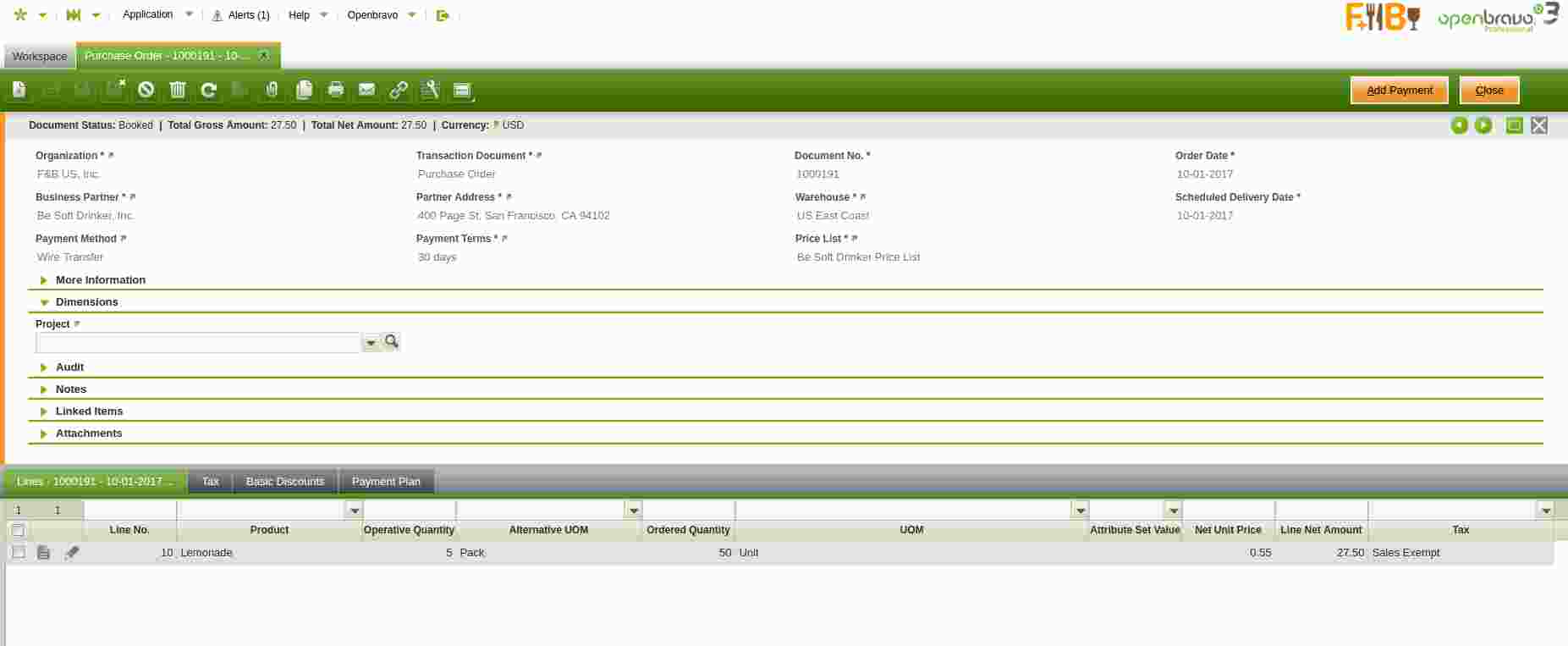The height and width of the screenshot is (646, 1568).
Task: Toggle the select-all checkbox in grid header
Action: click(x=18, y=530)
